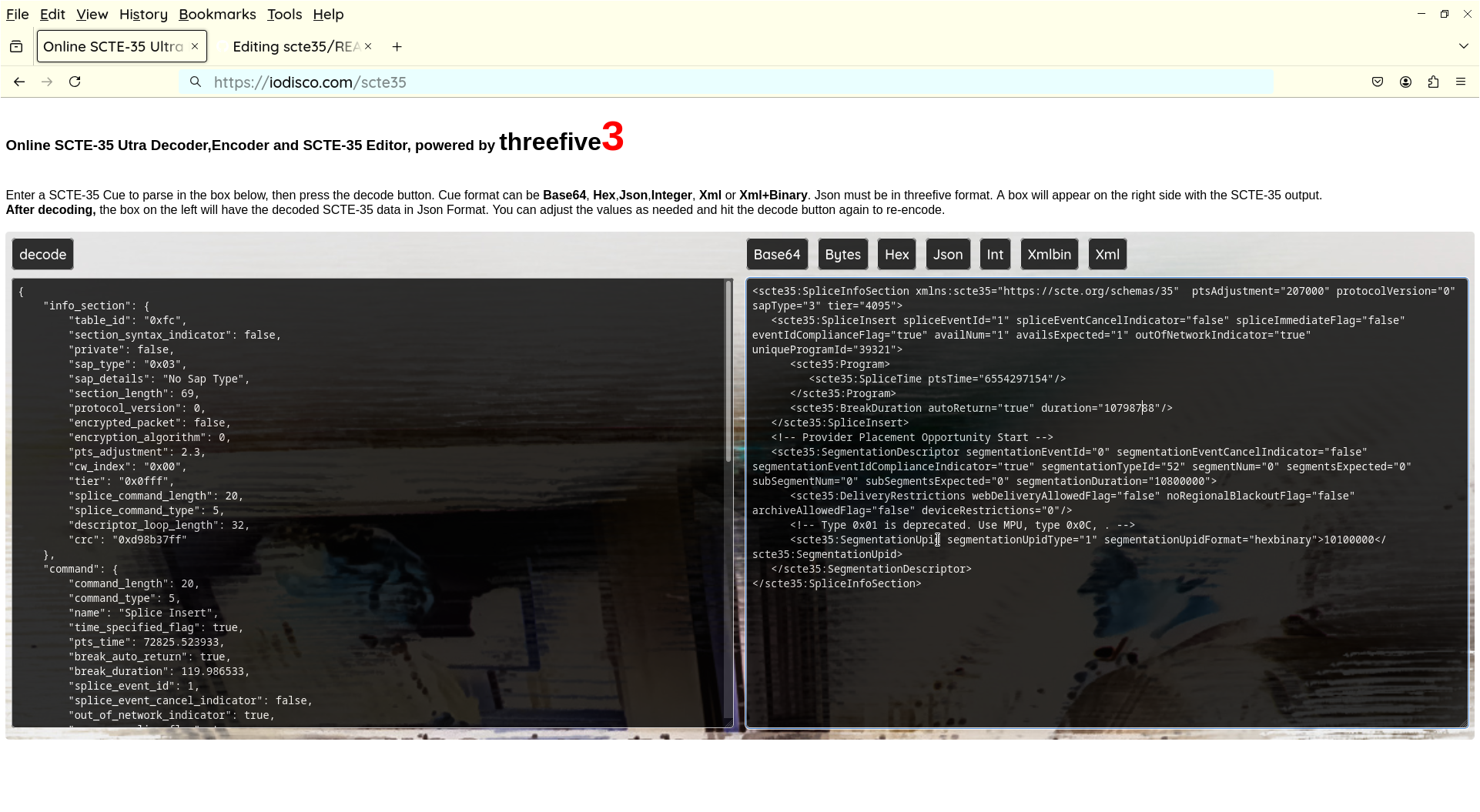Viewport: 1480px width, 812px height.
Task: Open the Pocket save icon
Action: pyautogui.click(x=1378, y=82)
